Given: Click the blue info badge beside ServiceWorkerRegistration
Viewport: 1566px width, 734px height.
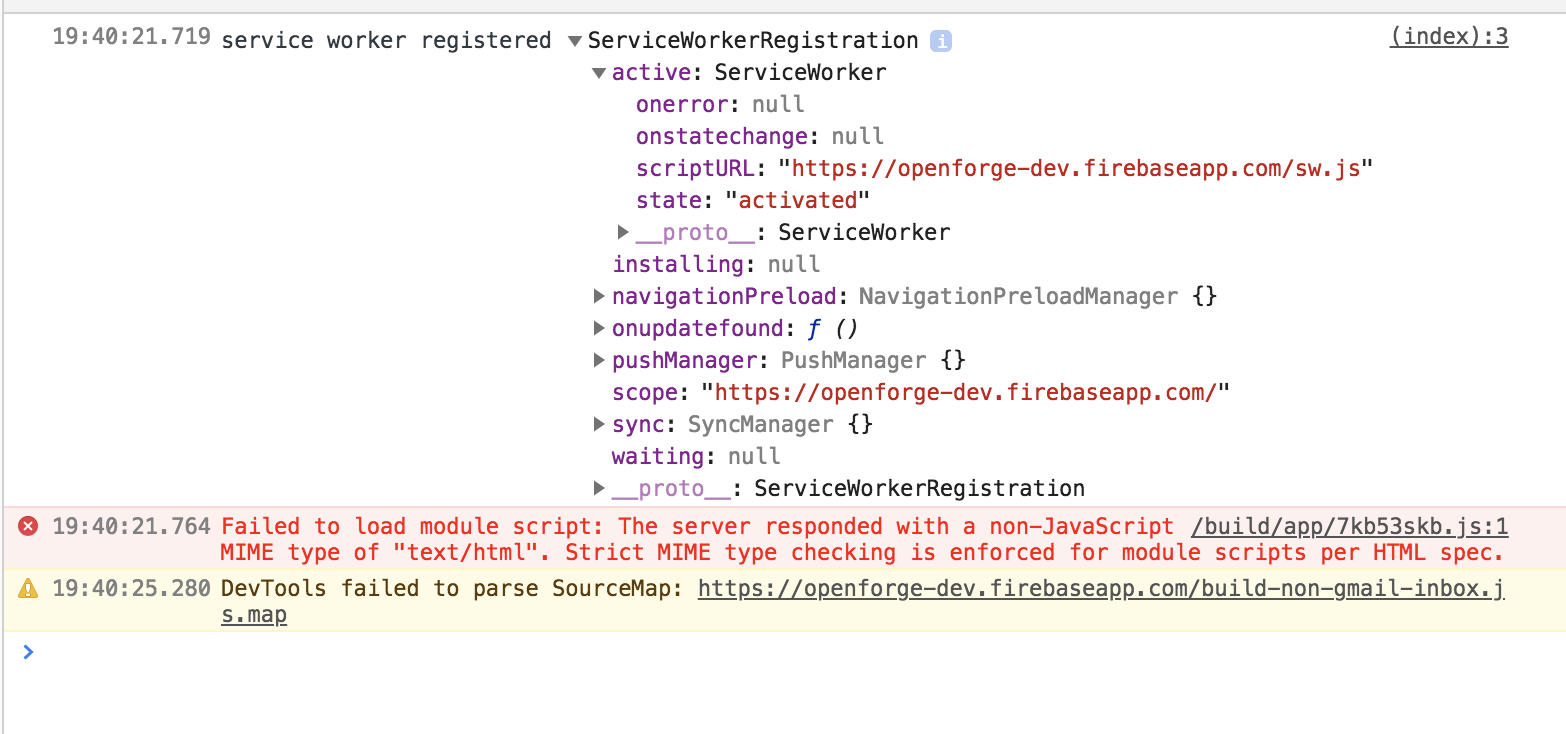Looking at the screenshot, I should pyautogui.click(x=940, y=40).
